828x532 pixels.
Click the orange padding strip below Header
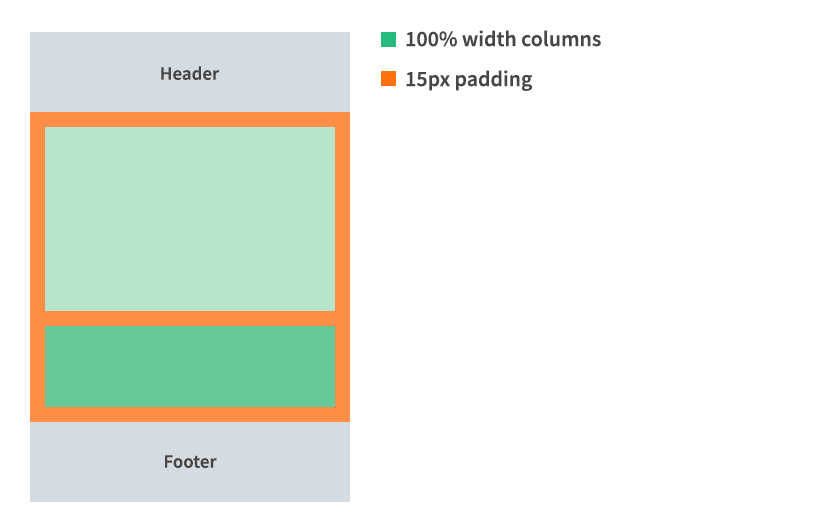coord(190,119)
